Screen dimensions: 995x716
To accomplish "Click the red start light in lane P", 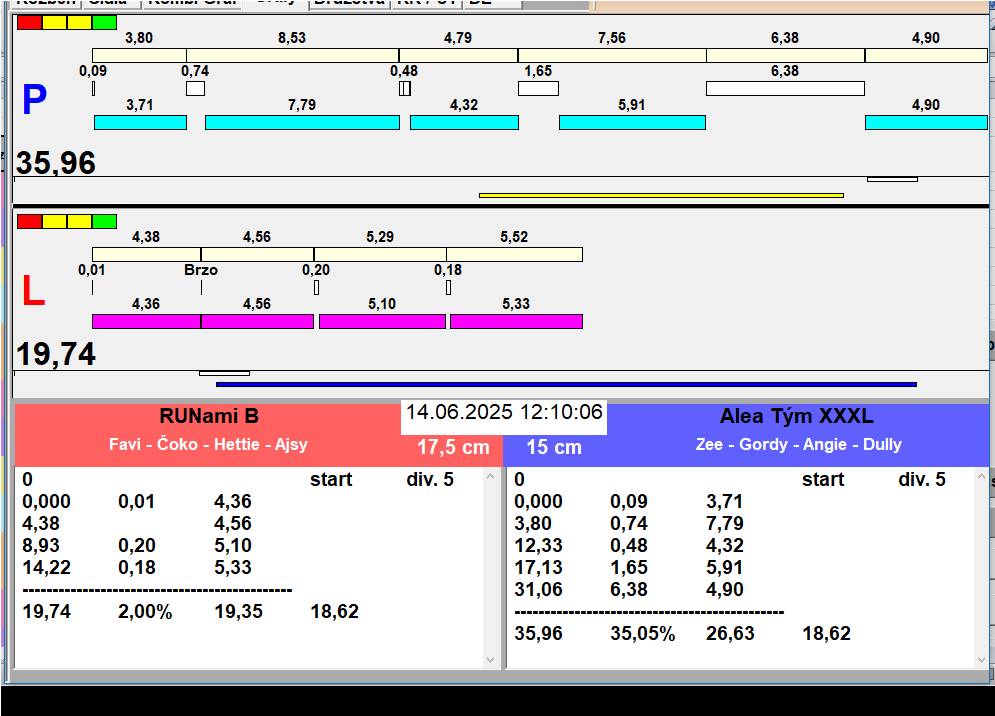I will [29, 22].
